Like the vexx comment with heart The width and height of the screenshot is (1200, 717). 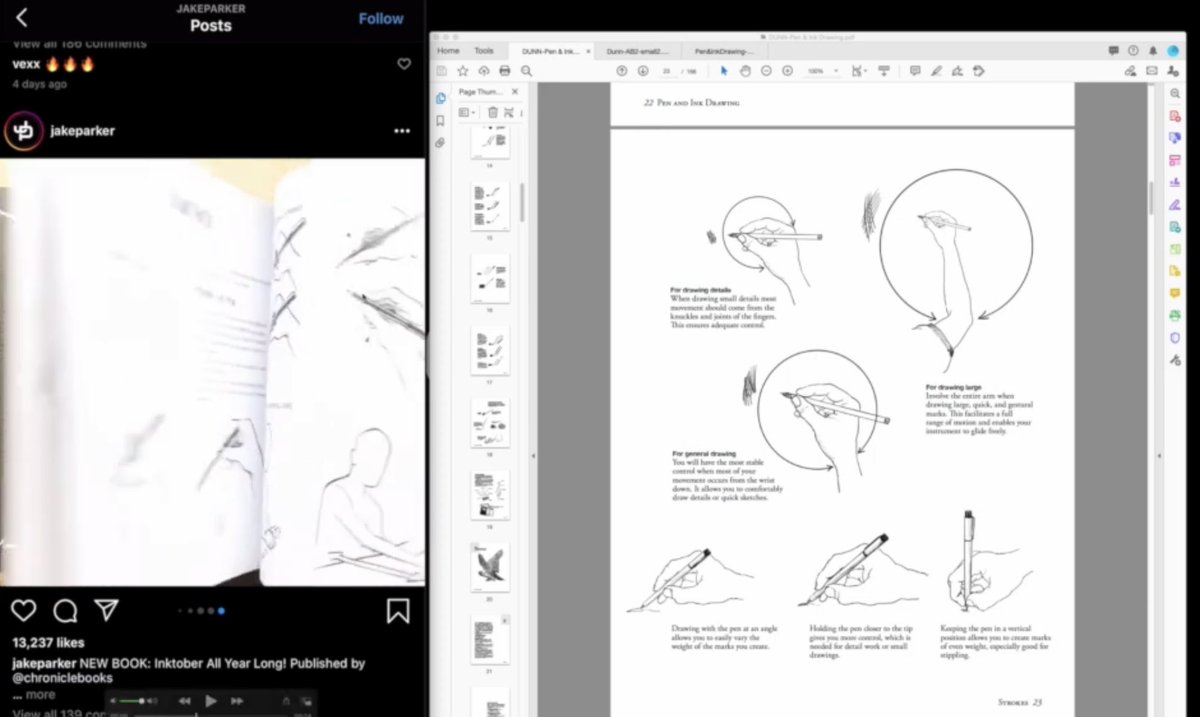(x=404, y=64)
